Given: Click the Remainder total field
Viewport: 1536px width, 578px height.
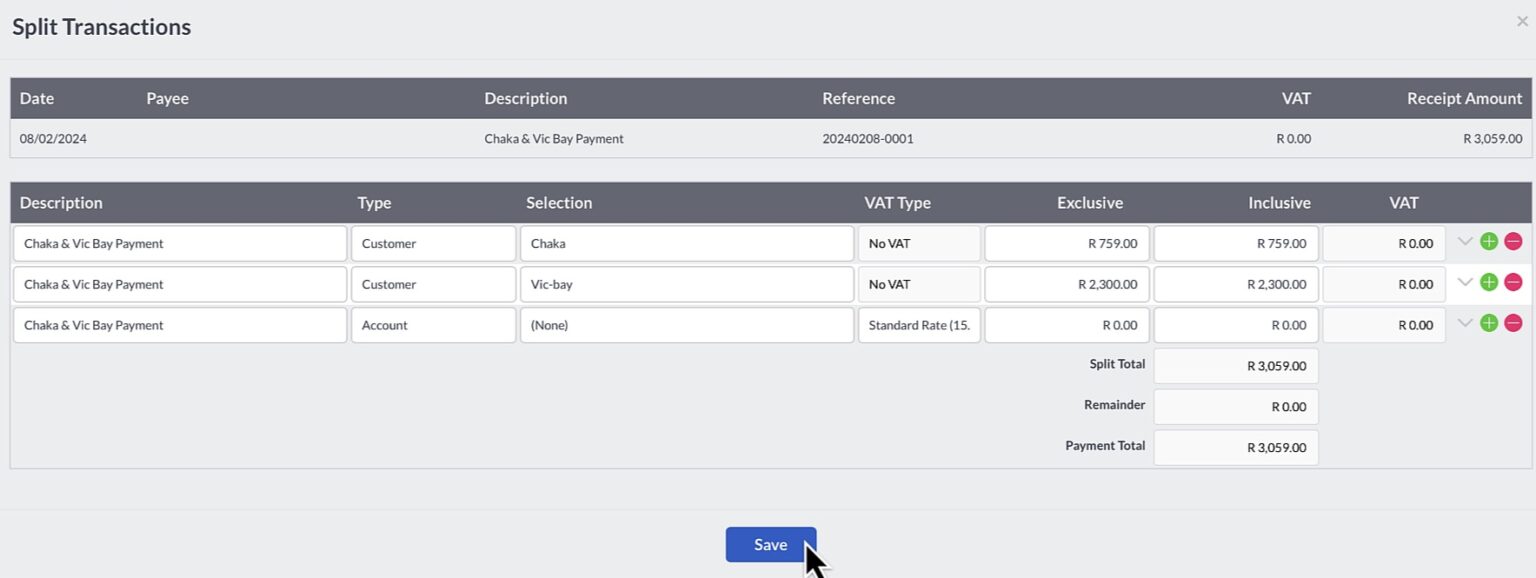Looking at the screenshot, I should click(1236, 406).
